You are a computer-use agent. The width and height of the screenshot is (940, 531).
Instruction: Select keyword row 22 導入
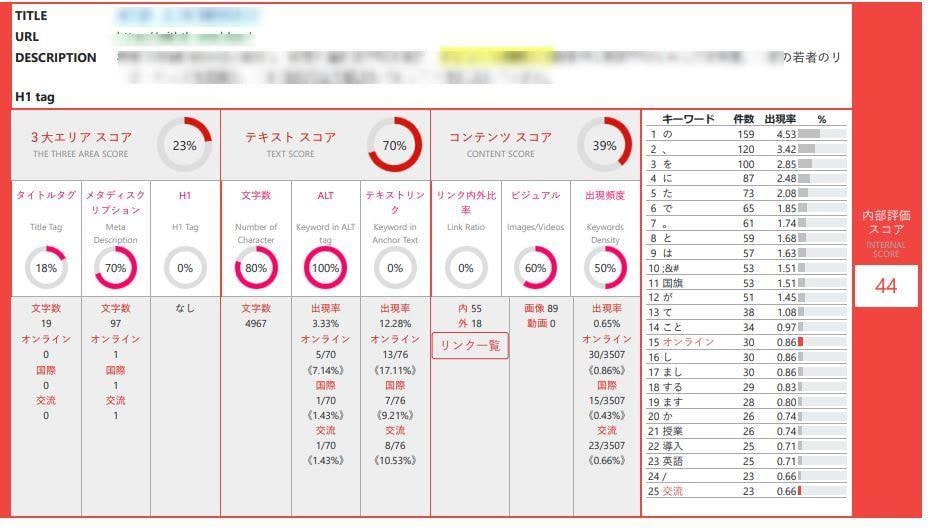[x=746, y=446]
